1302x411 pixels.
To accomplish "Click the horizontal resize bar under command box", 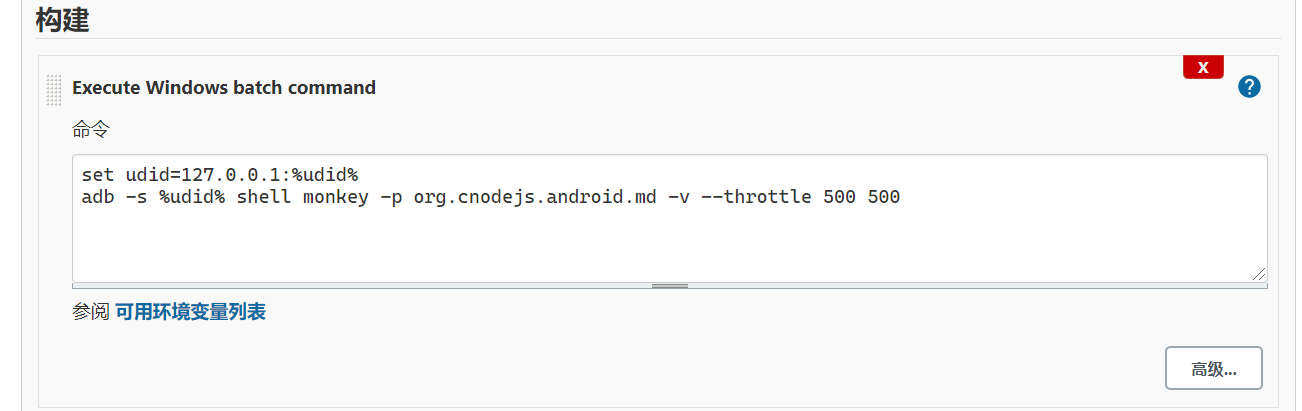I will coord(670,286).
